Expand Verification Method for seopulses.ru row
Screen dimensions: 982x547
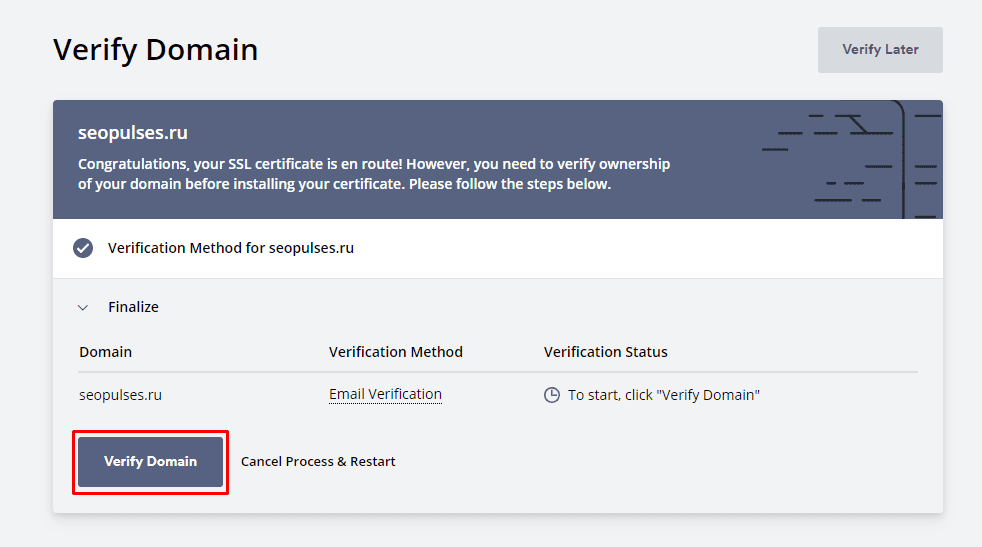(230, 248)
